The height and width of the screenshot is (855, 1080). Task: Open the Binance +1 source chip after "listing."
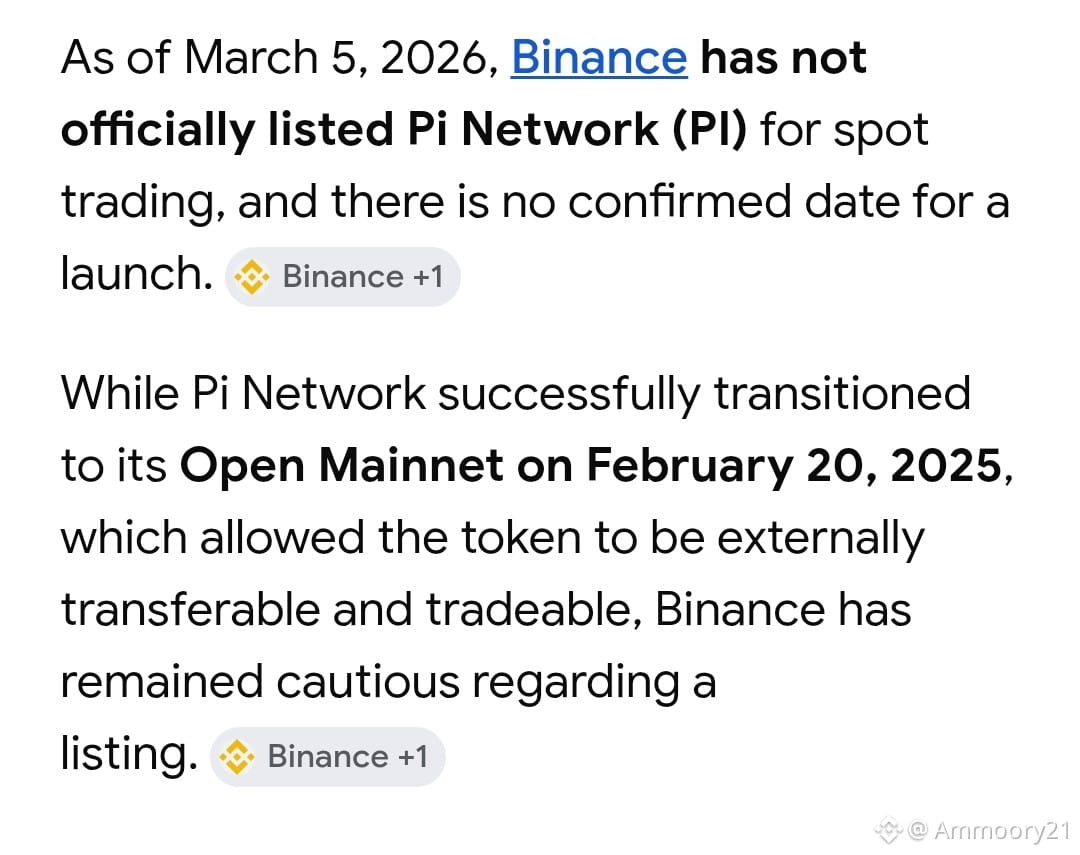(x=327, y=756)
